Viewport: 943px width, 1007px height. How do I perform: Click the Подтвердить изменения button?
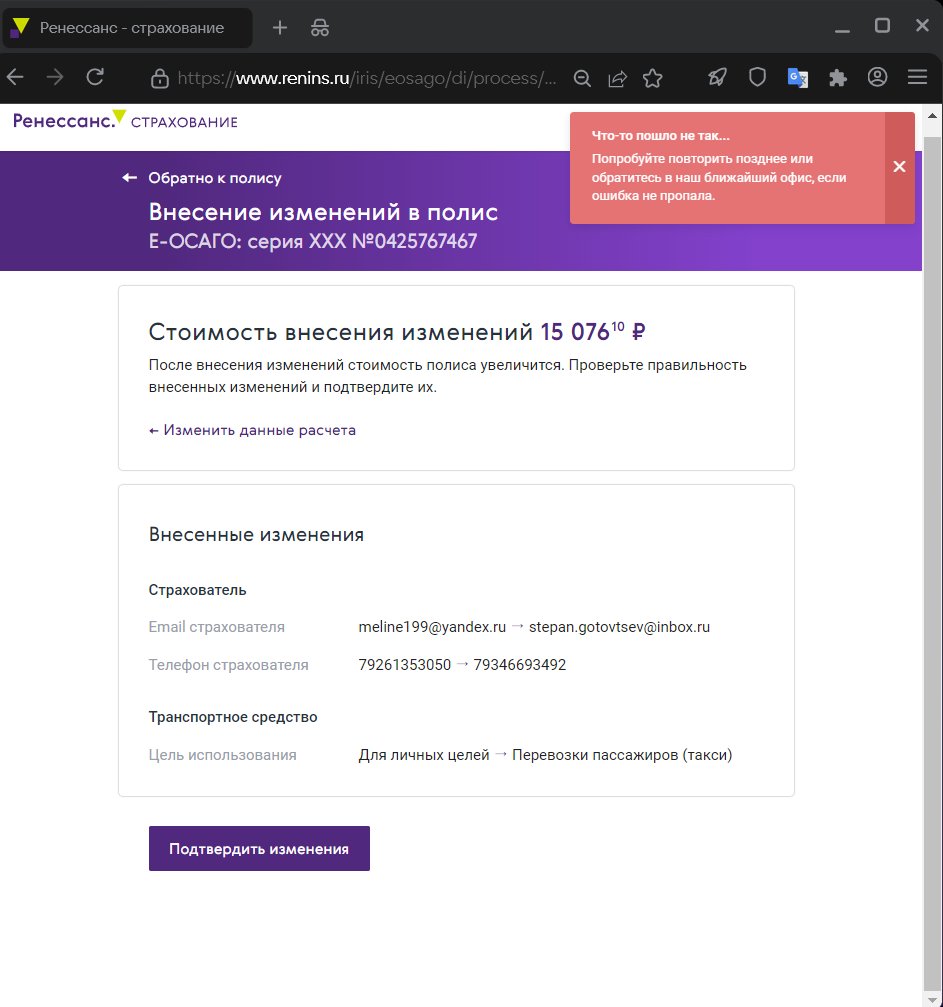tap(259, 849)
